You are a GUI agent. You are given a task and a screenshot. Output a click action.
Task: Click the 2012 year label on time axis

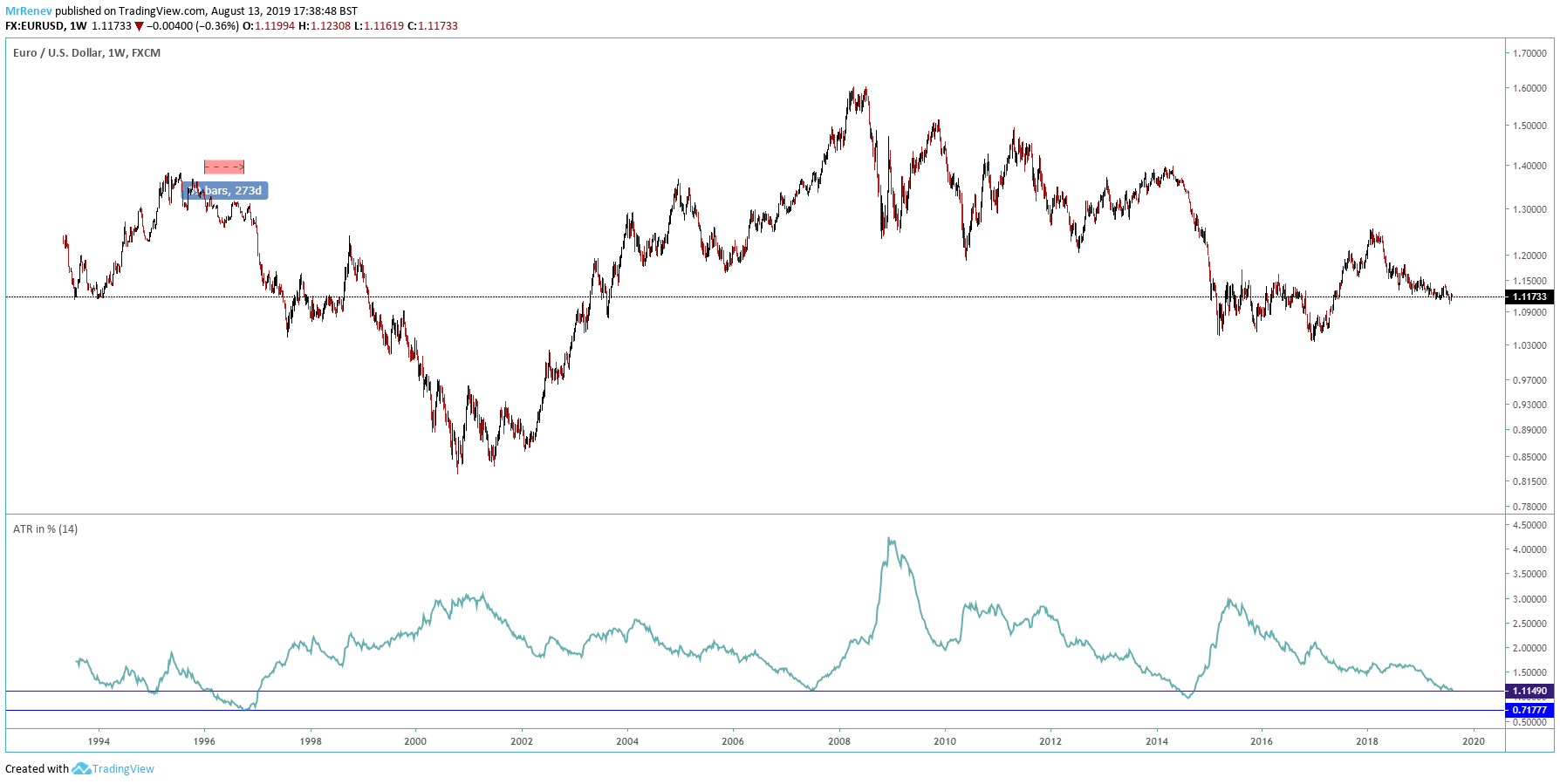click(x=1050, y=741)
